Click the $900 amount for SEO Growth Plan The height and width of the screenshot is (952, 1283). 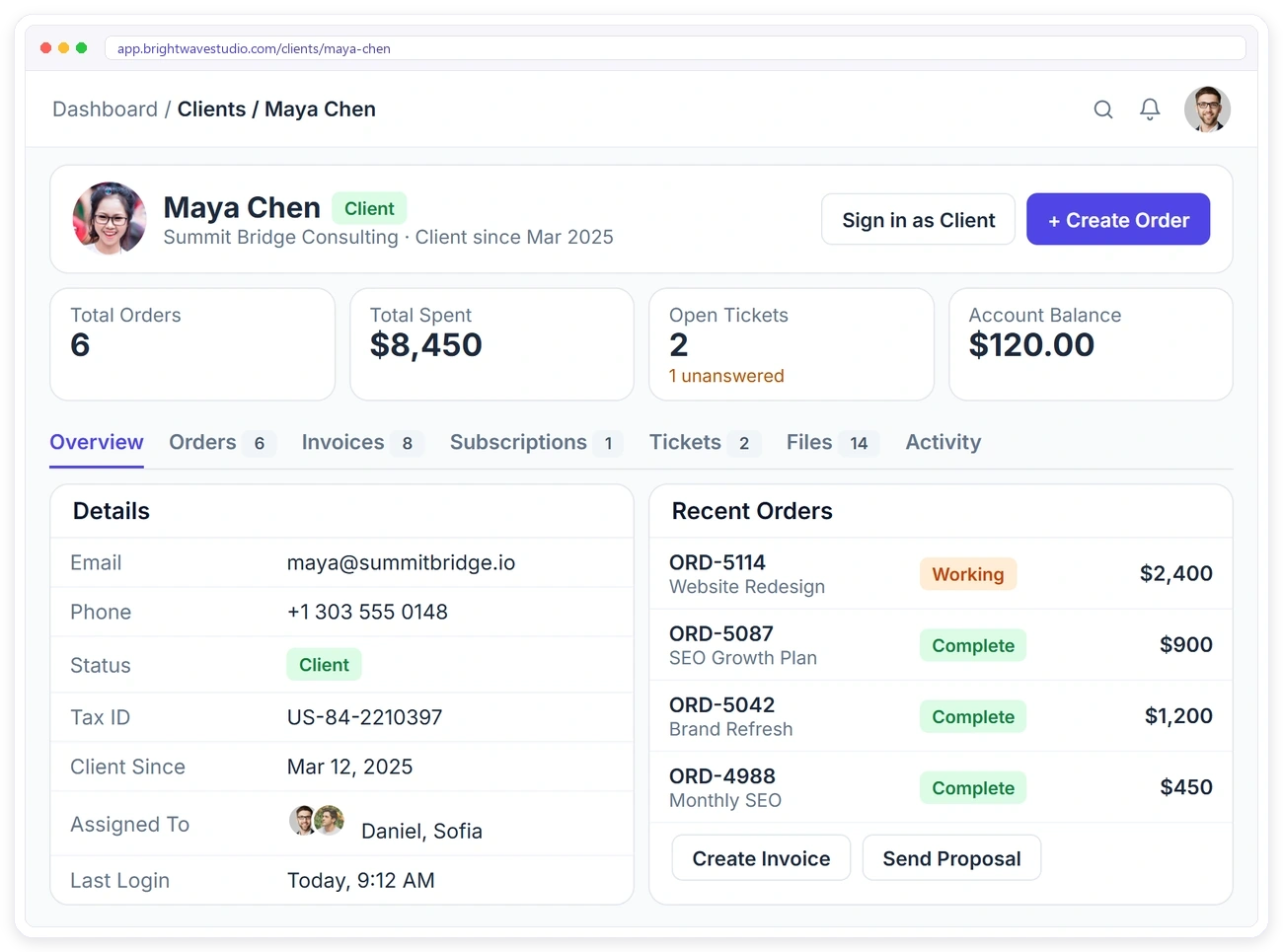(1185, 644)
